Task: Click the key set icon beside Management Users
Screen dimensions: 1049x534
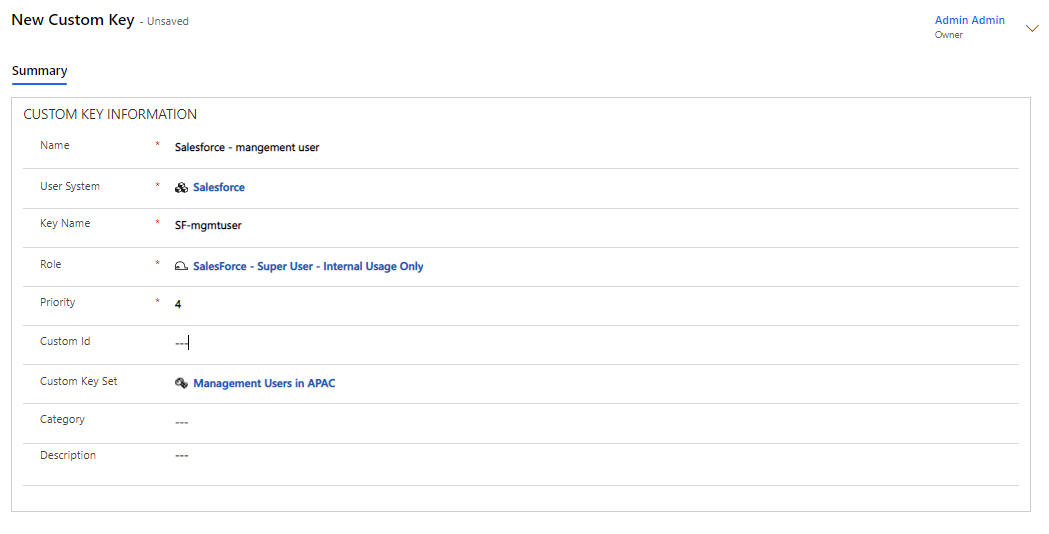Action: click(x=181, y=383)
